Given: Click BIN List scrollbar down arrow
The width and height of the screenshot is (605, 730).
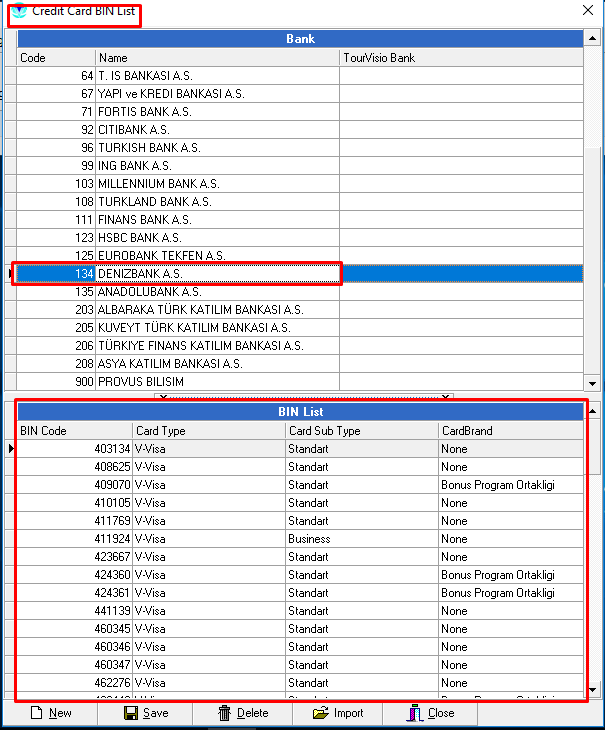Looking at the screenshot, I should pyautogui.click(x=592, y=690).
